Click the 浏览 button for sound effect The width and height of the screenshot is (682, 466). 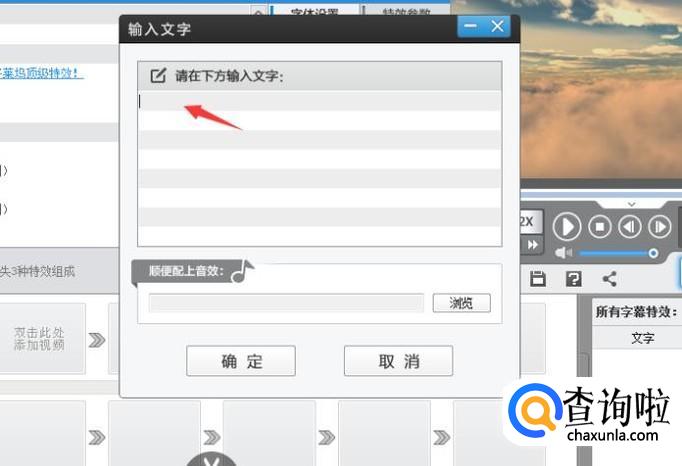coord(461,303)
